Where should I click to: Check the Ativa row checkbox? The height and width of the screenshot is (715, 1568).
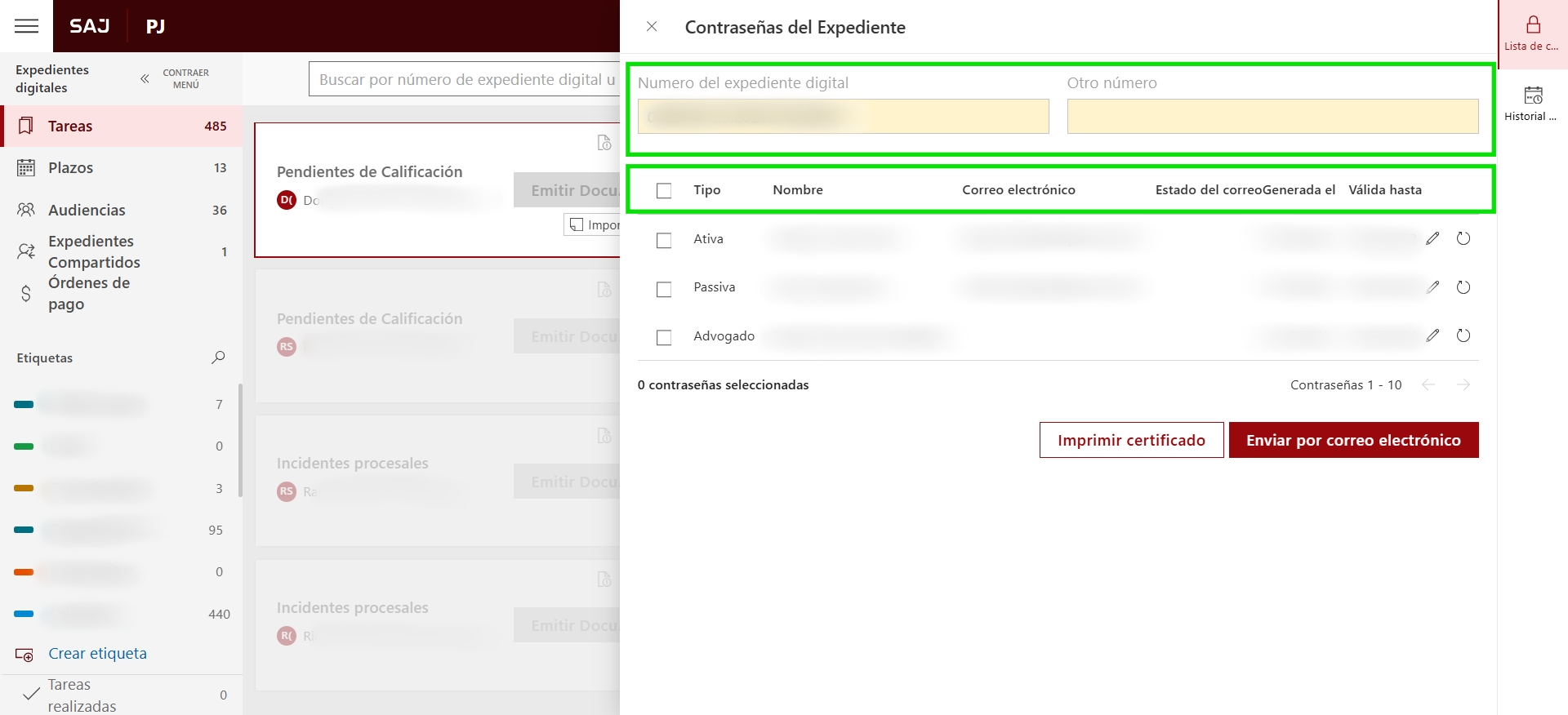[x=664, y=240]
